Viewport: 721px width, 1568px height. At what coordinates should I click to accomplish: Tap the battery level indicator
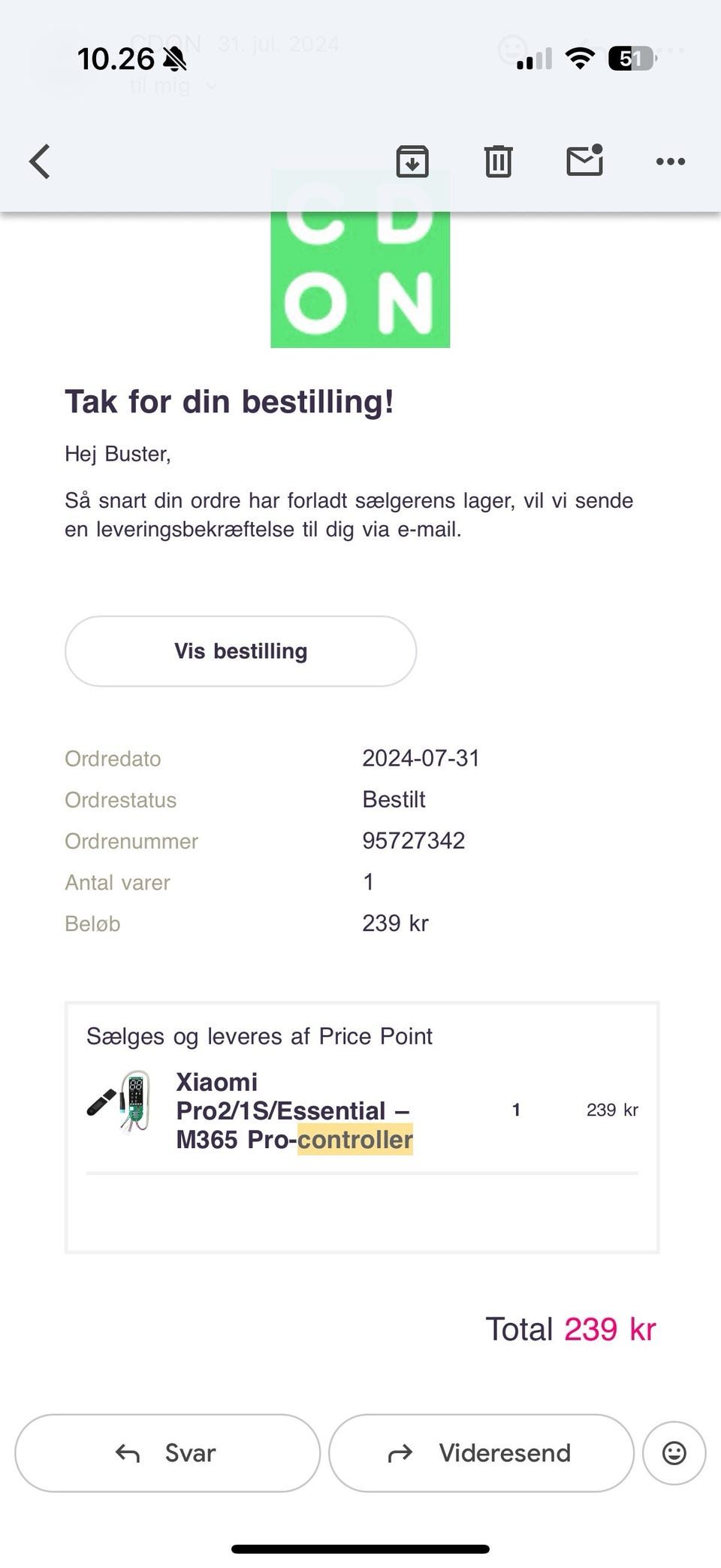point(632,58)
